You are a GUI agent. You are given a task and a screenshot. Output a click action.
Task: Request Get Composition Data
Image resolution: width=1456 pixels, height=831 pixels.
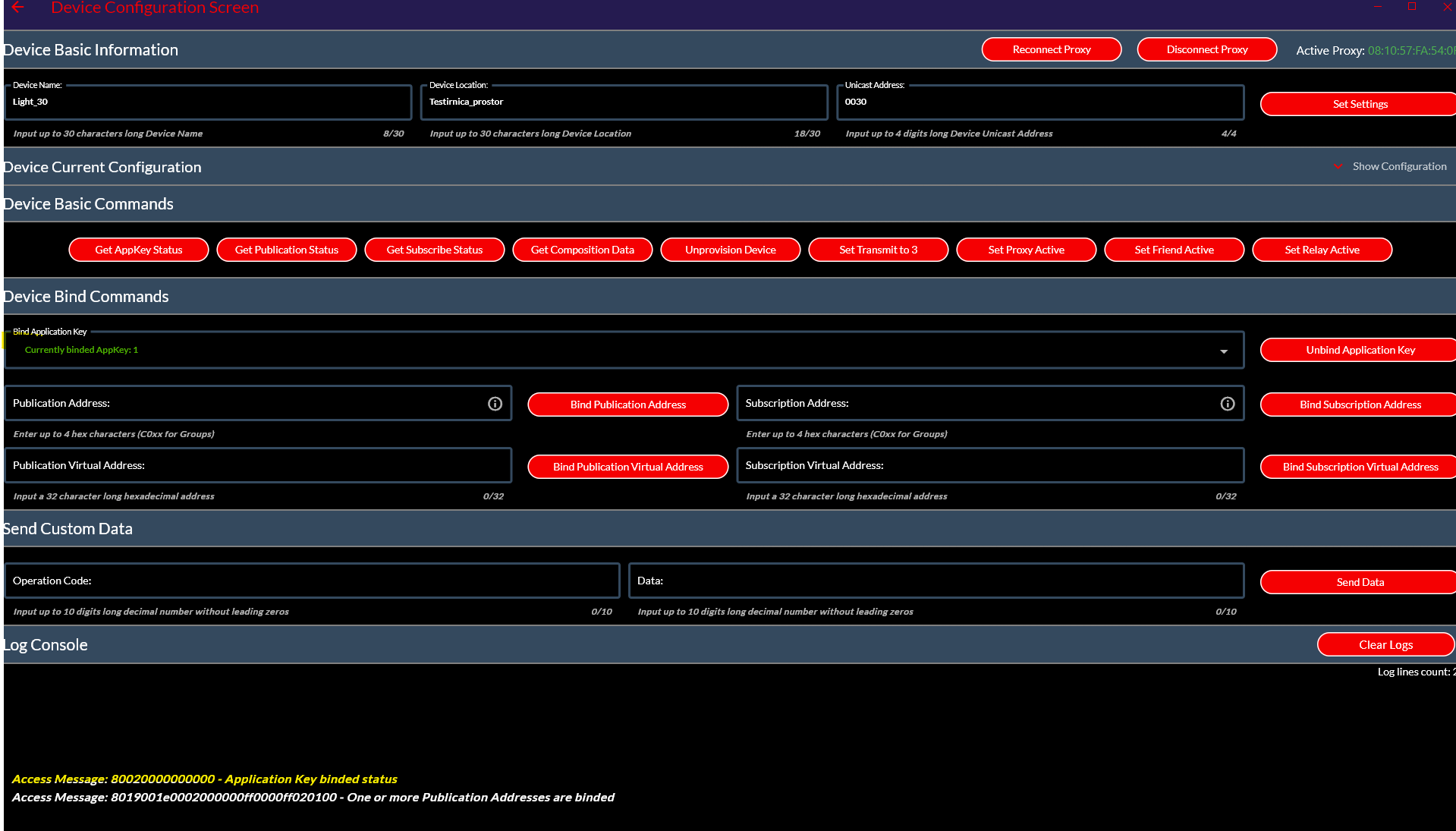[582, 250]
